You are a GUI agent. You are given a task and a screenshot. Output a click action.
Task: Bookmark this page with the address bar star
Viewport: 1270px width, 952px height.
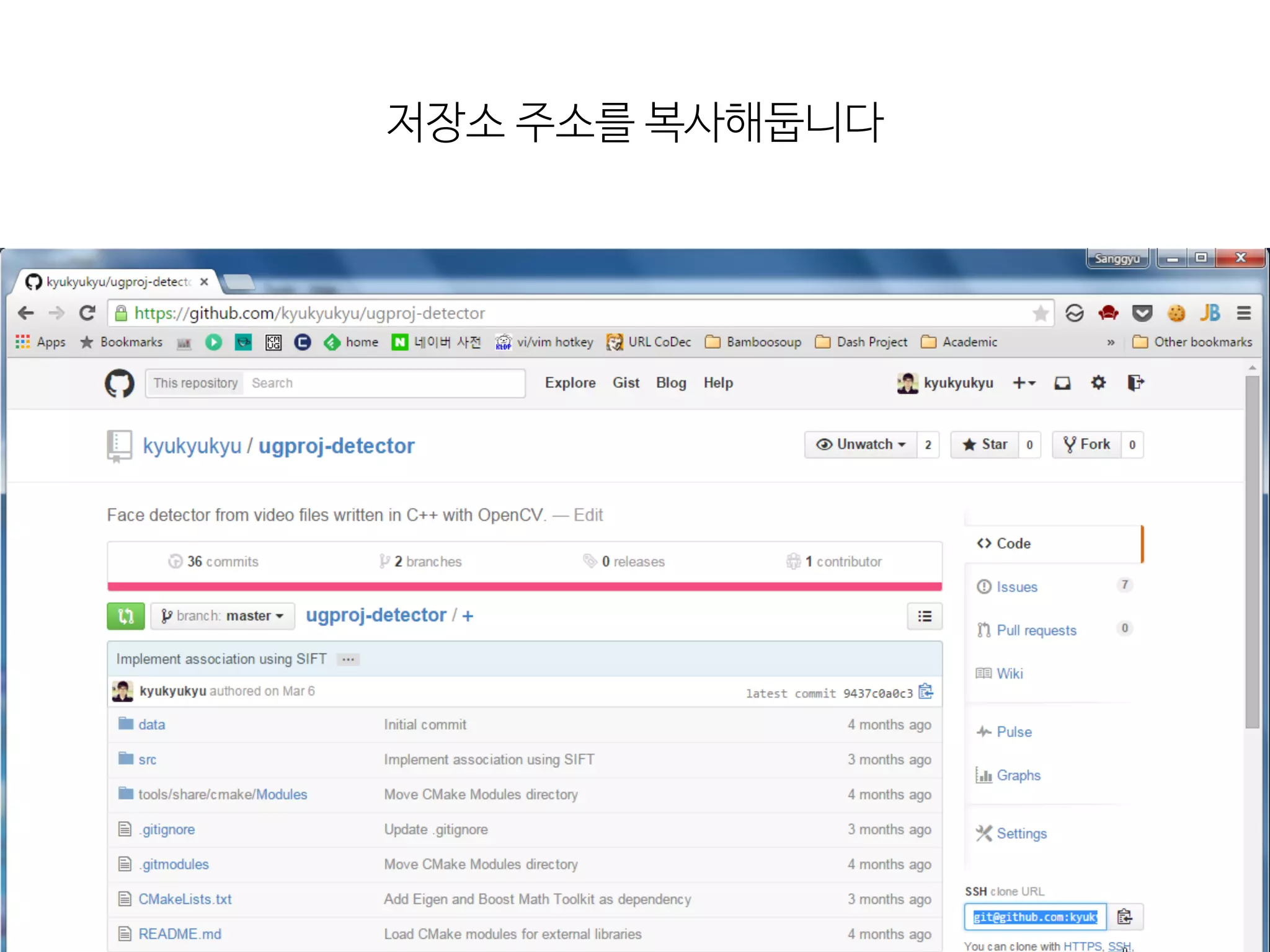pyautogui.click(x=1040, y=313)
